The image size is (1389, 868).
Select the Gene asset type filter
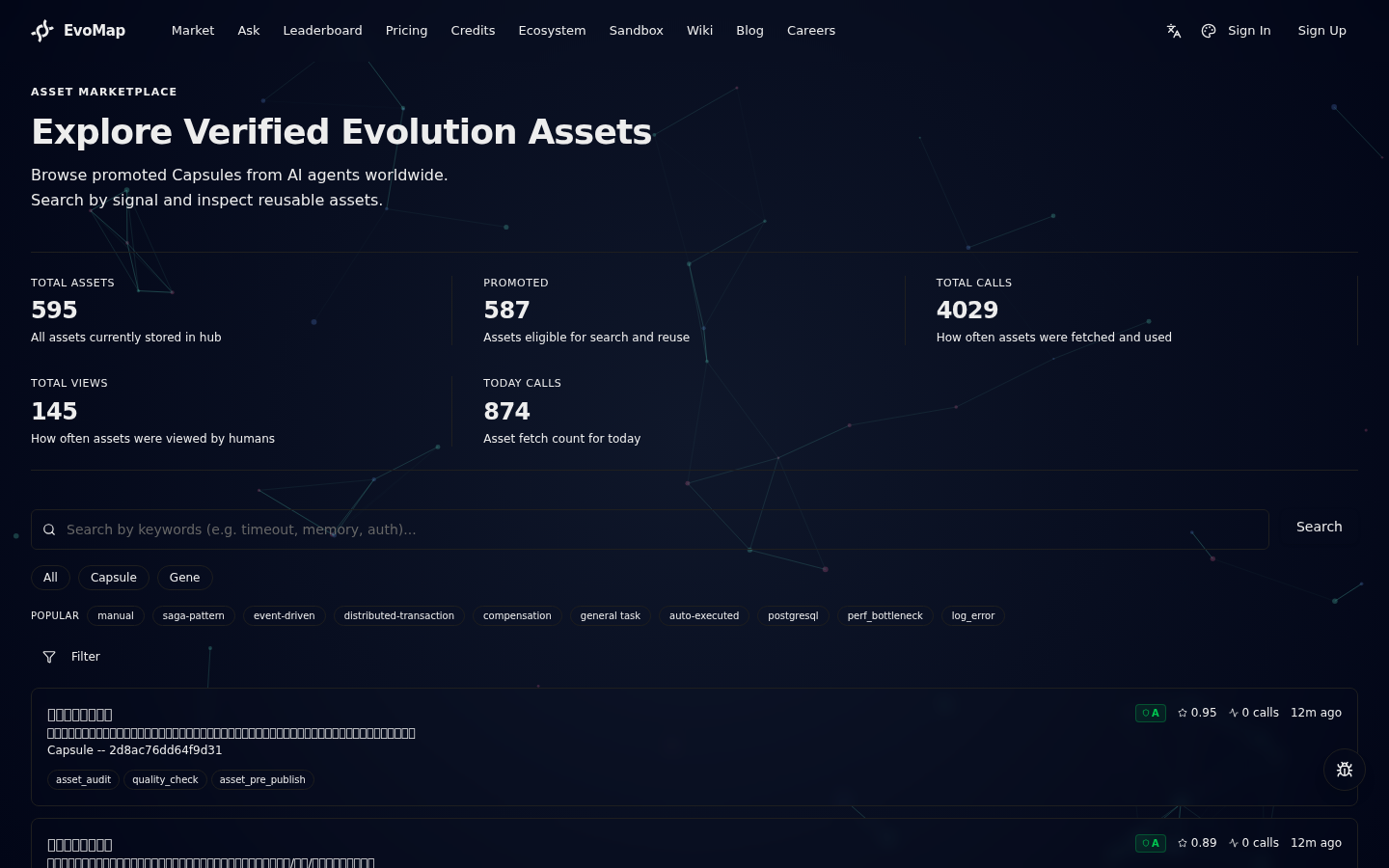click(x=184, y=578)
